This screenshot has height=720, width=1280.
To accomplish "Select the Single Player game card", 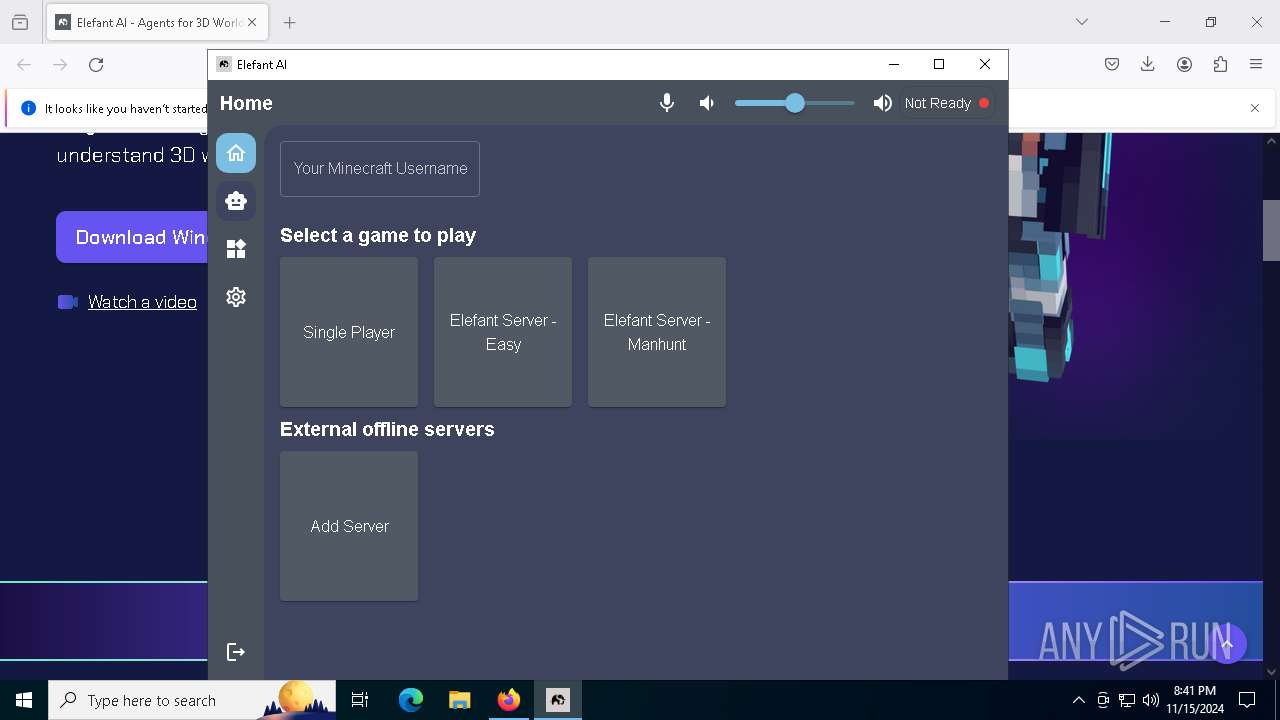I will click(x=349, y=332).
